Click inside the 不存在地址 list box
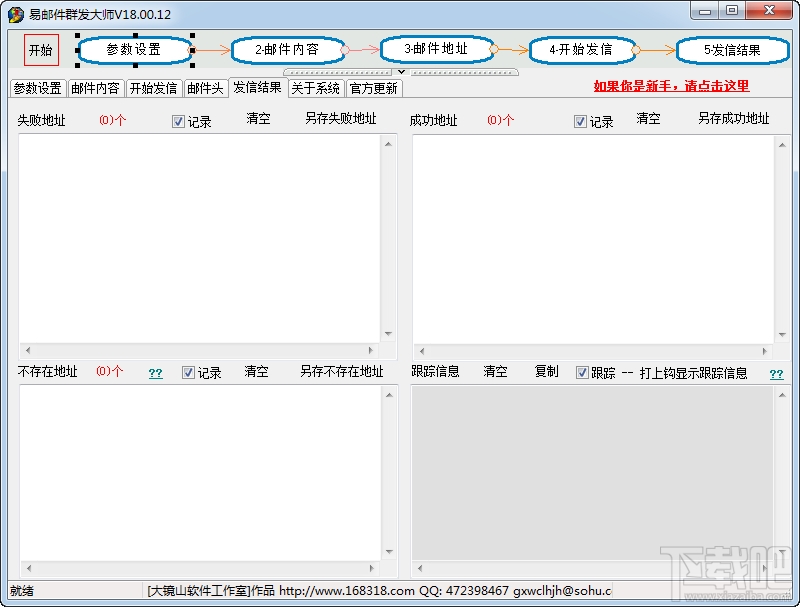Image resolution: width=800 pixels, height=607 pixels. click(201, 473)
